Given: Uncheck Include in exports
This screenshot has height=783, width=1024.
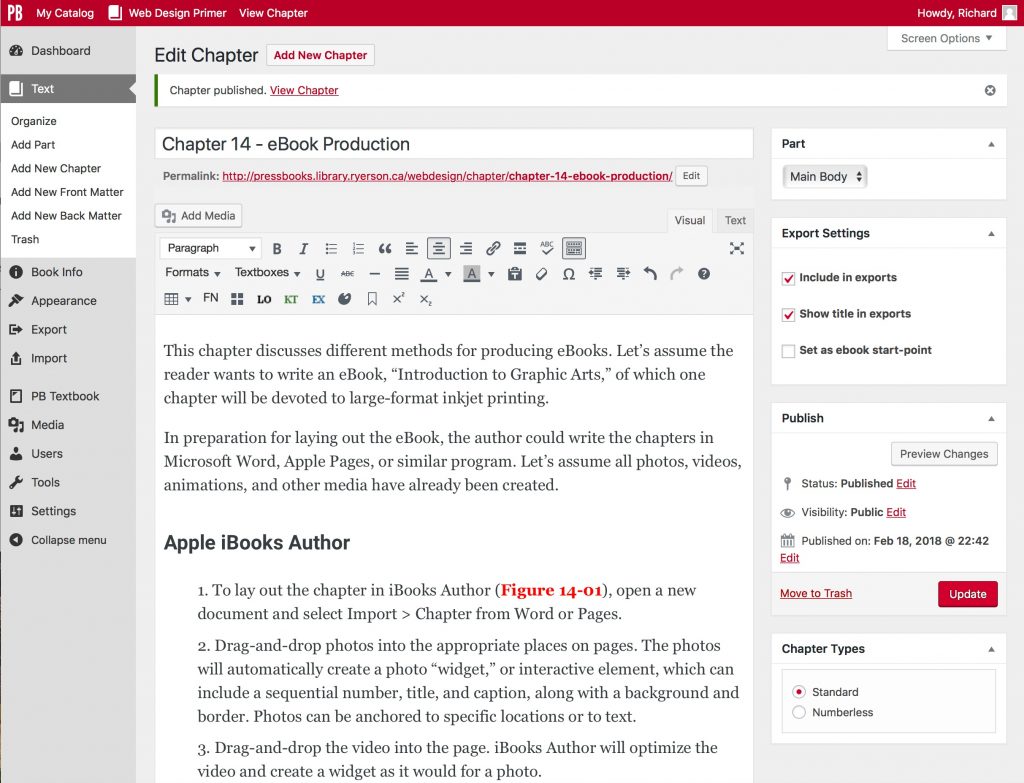Looking at the screenshot, I should click(x=788, y=278).
